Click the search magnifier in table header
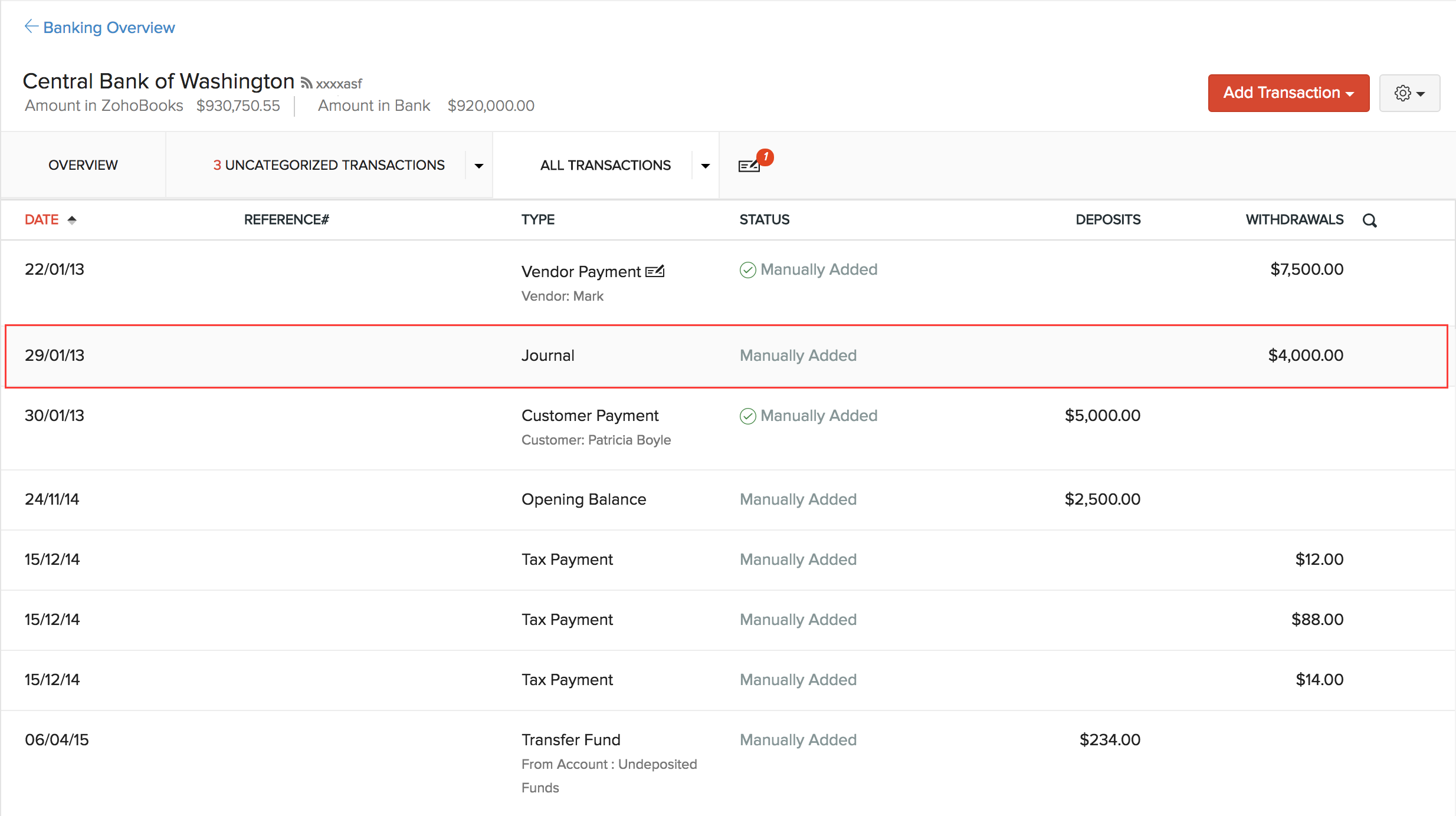The image size is (1456, 816). tap(1369, 221)
